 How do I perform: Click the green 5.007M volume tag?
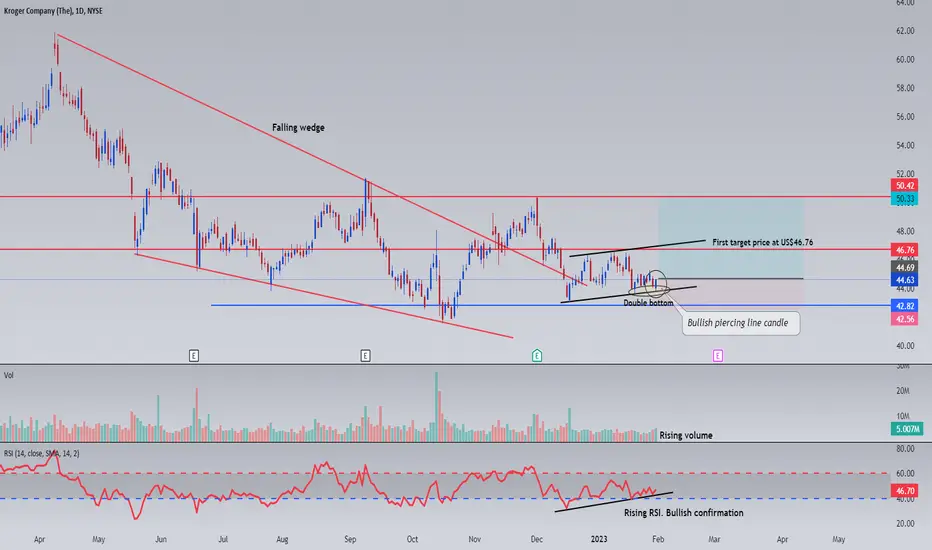[907, 429]
